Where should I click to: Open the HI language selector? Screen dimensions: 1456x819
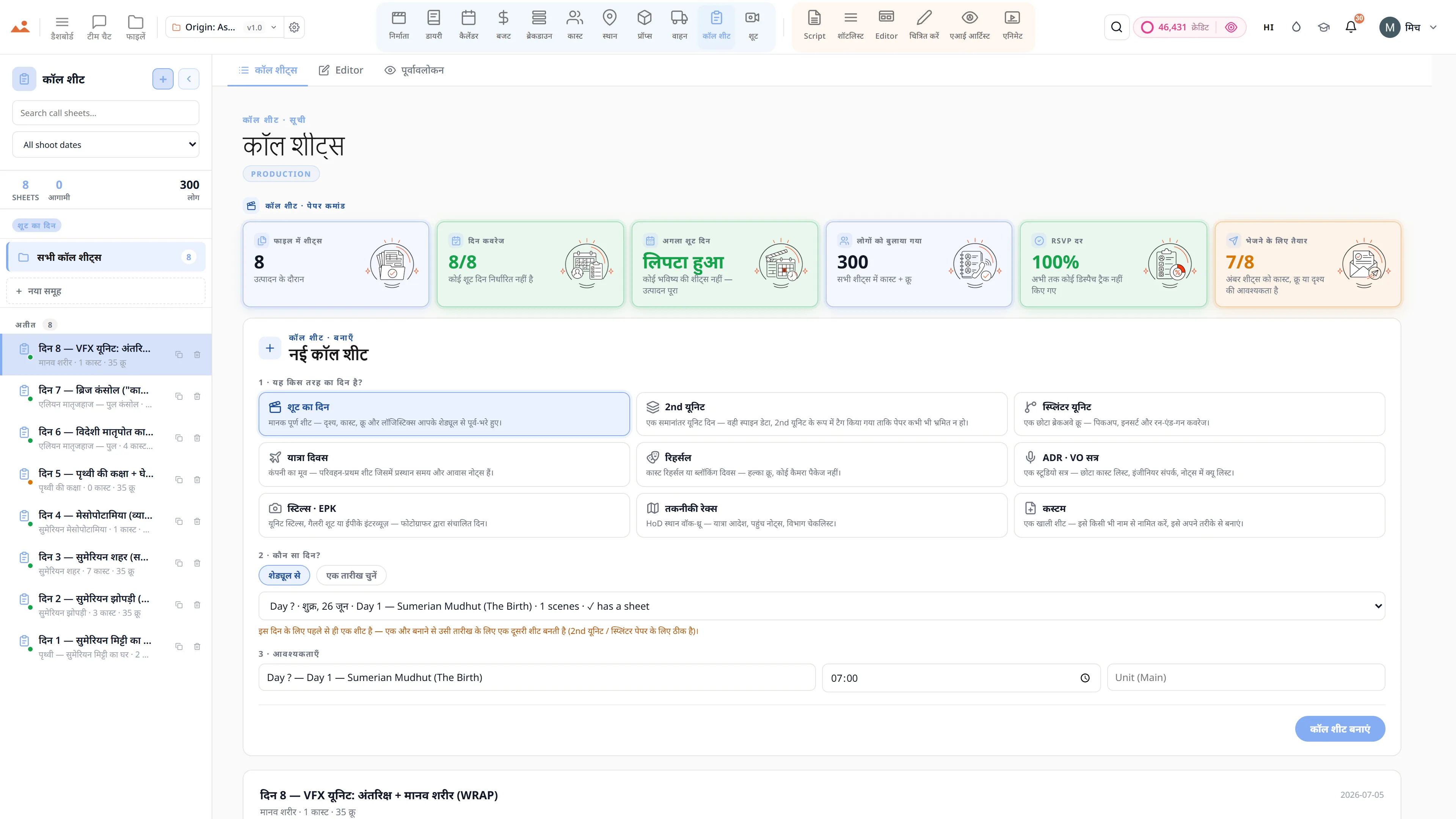1268,27
